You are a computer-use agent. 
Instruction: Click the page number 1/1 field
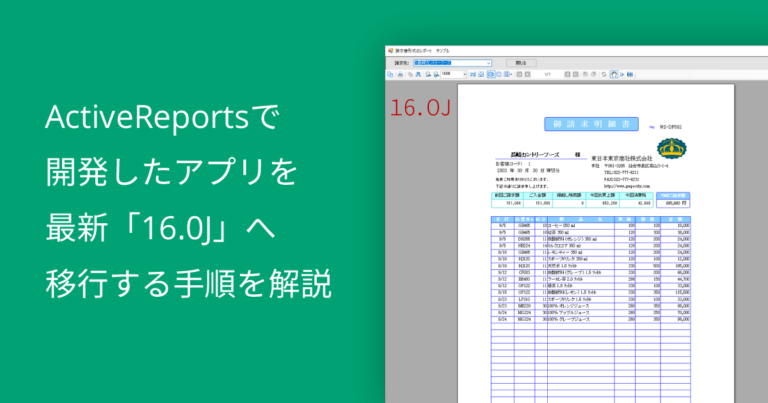pos(548,74)
